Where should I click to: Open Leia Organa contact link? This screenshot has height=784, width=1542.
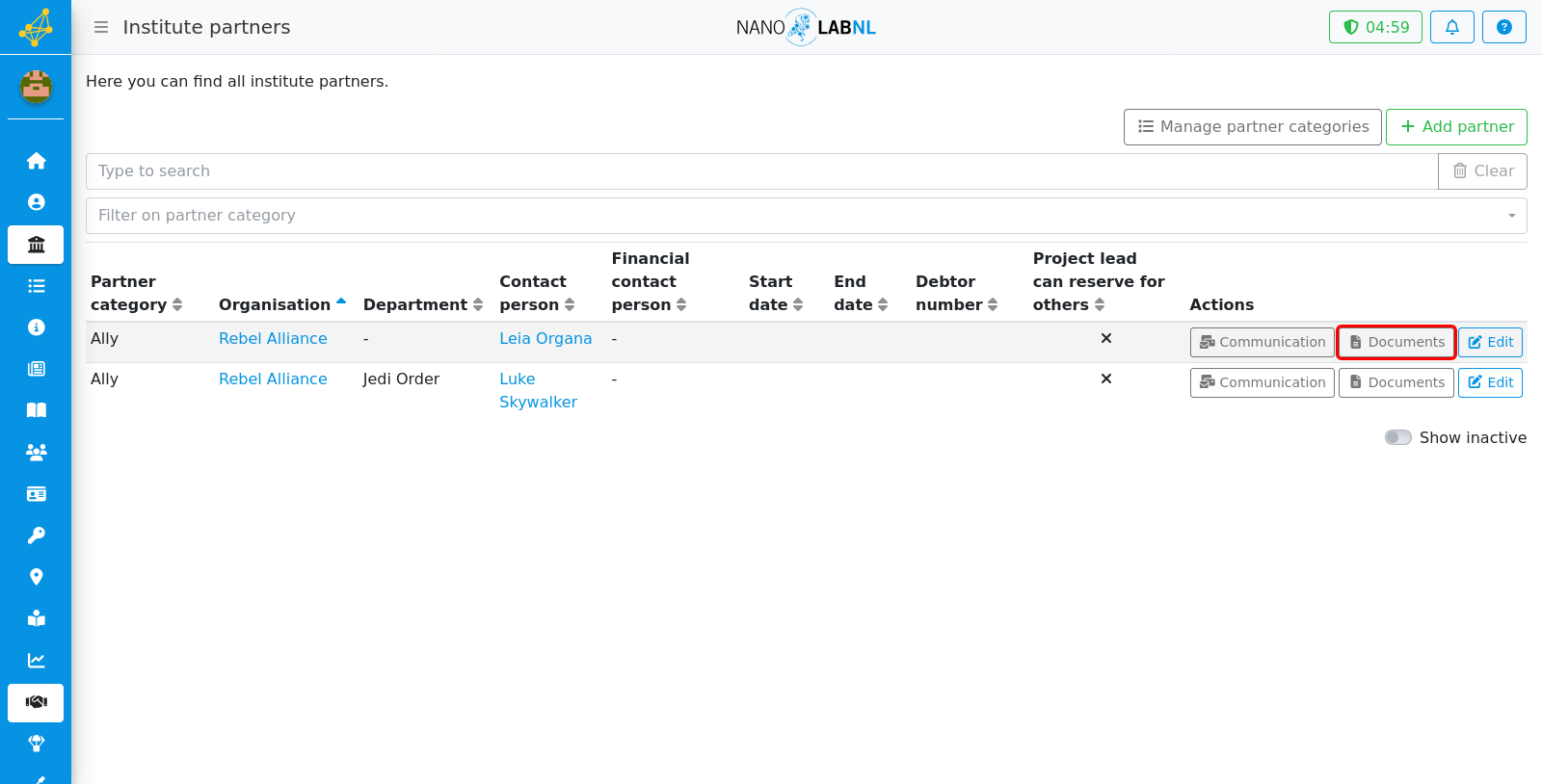545,338
